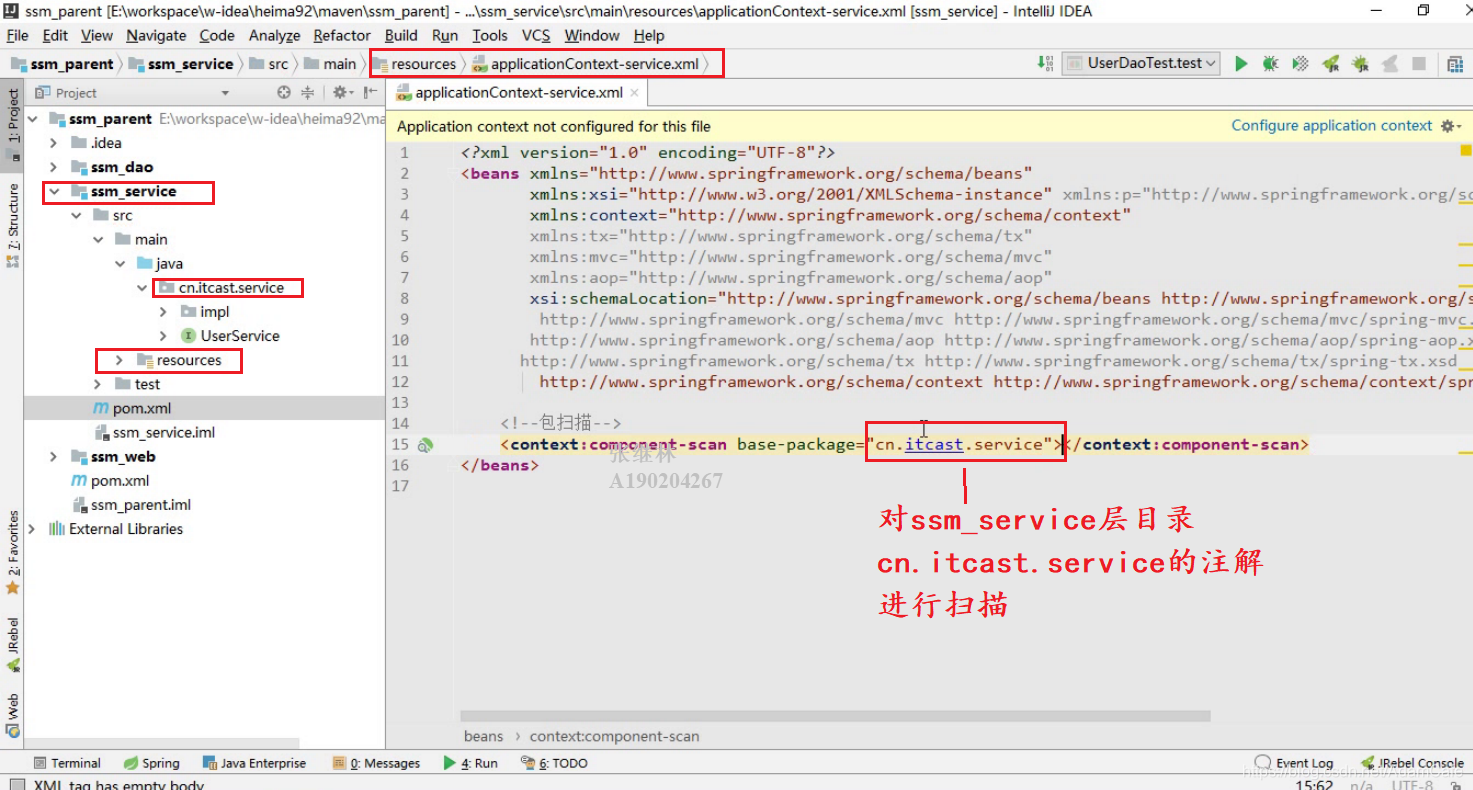The image size is (1473, 790).
Task: Expand External Libraries node
Action: [x=33, y=529]
